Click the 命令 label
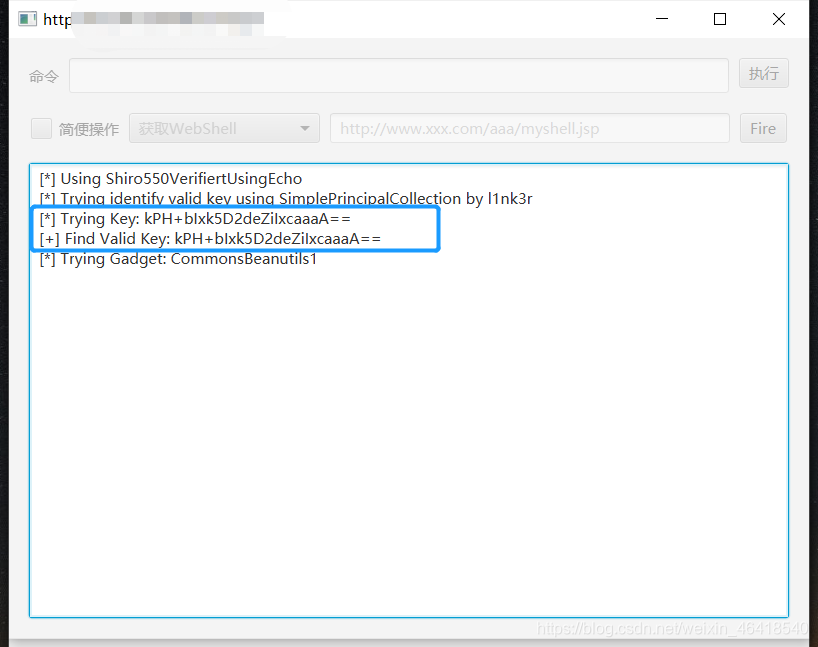818x647 pixels. pyautogui.click(x=44, y=77)
